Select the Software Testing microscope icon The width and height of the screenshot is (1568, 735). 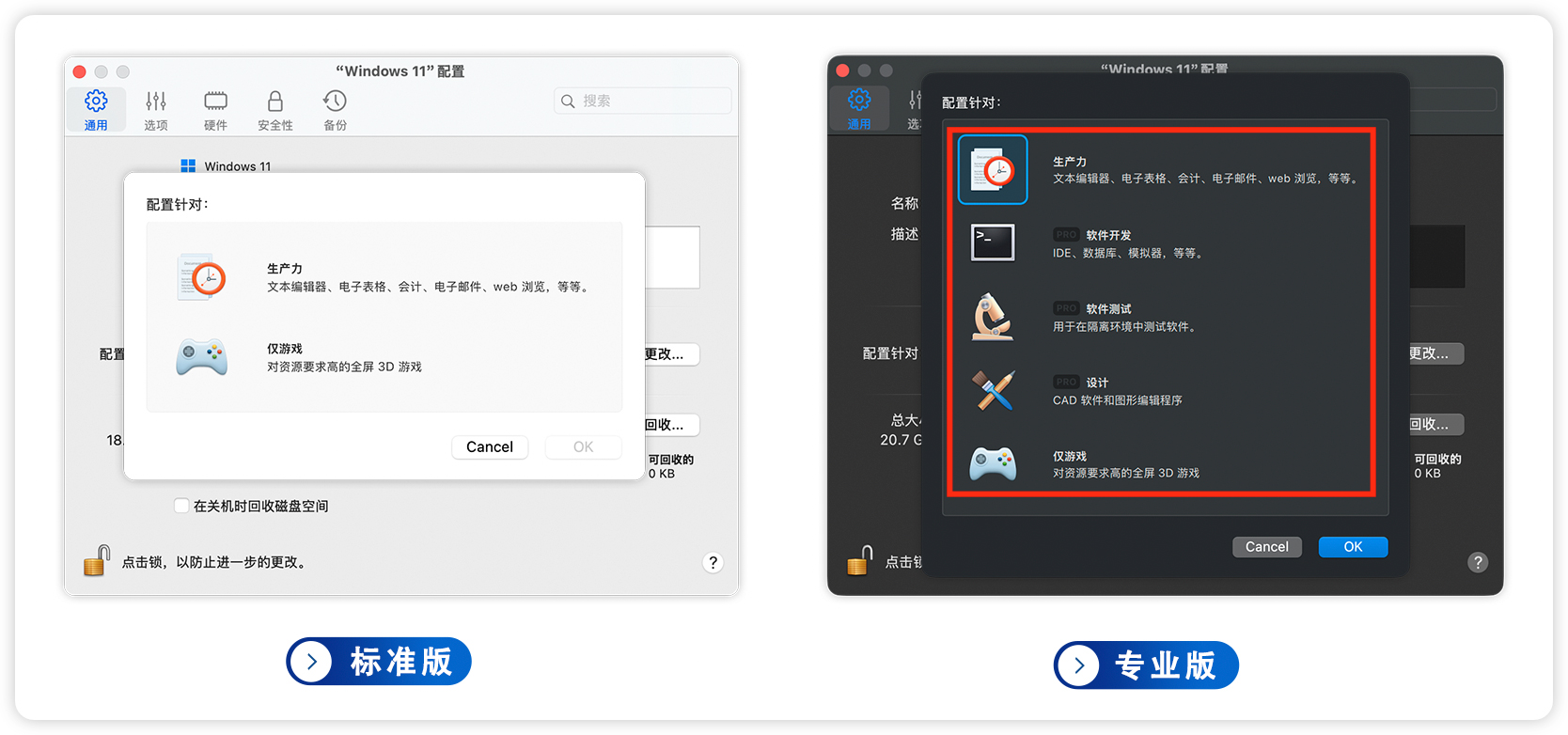tap(993, 317)
